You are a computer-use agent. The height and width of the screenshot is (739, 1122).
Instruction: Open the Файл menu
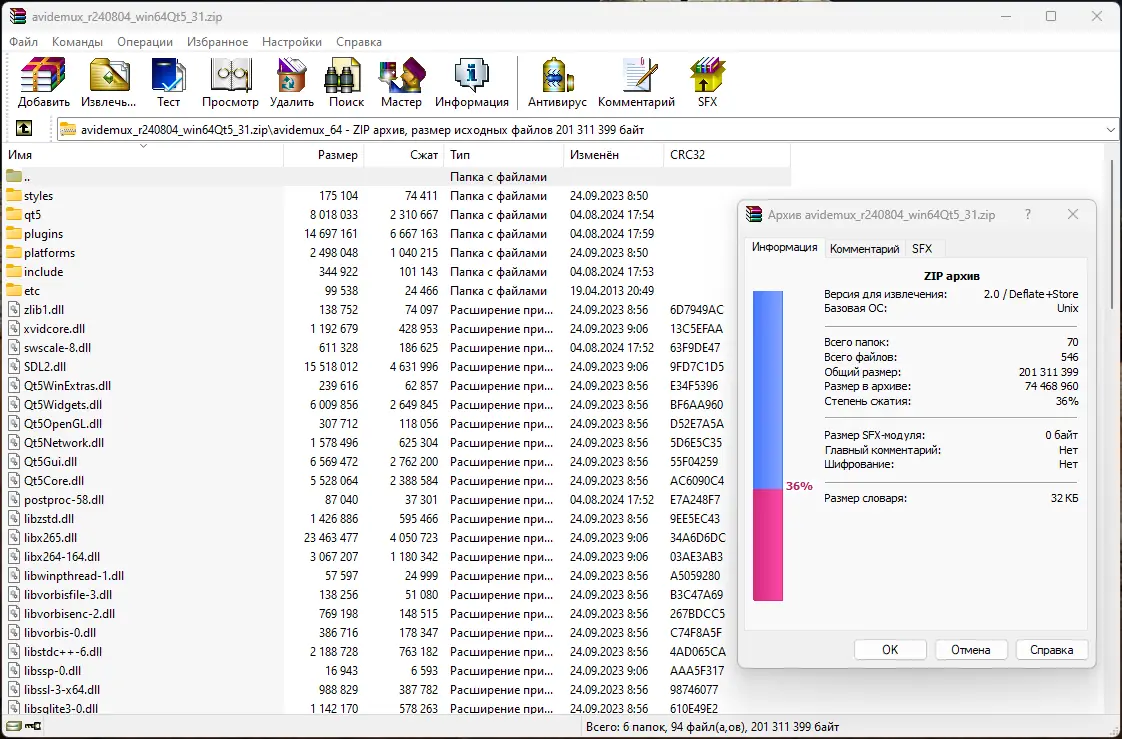24,41
